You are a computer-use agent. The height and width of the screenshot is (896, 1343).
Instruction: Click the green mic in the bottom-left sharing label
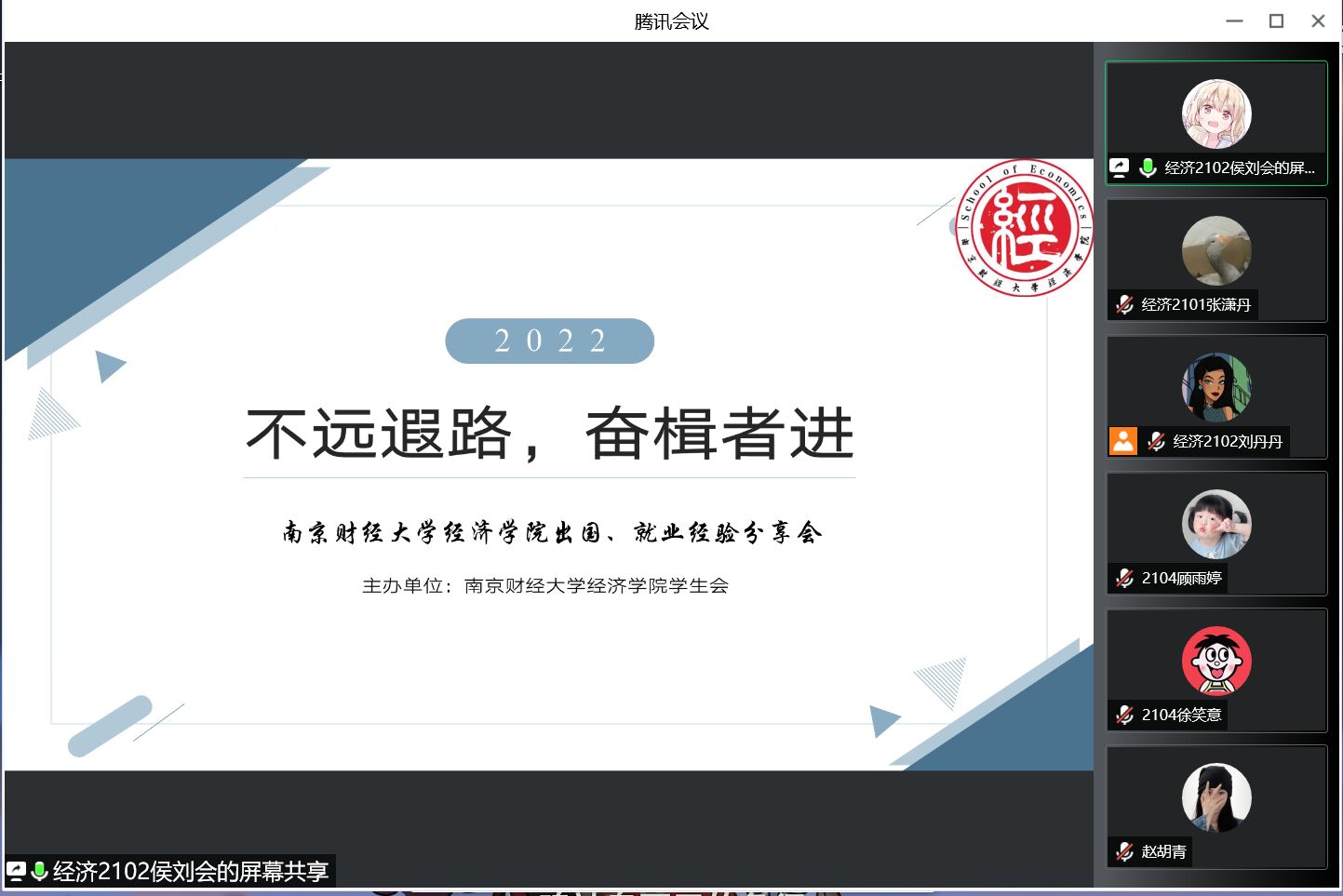pos(39,872)
